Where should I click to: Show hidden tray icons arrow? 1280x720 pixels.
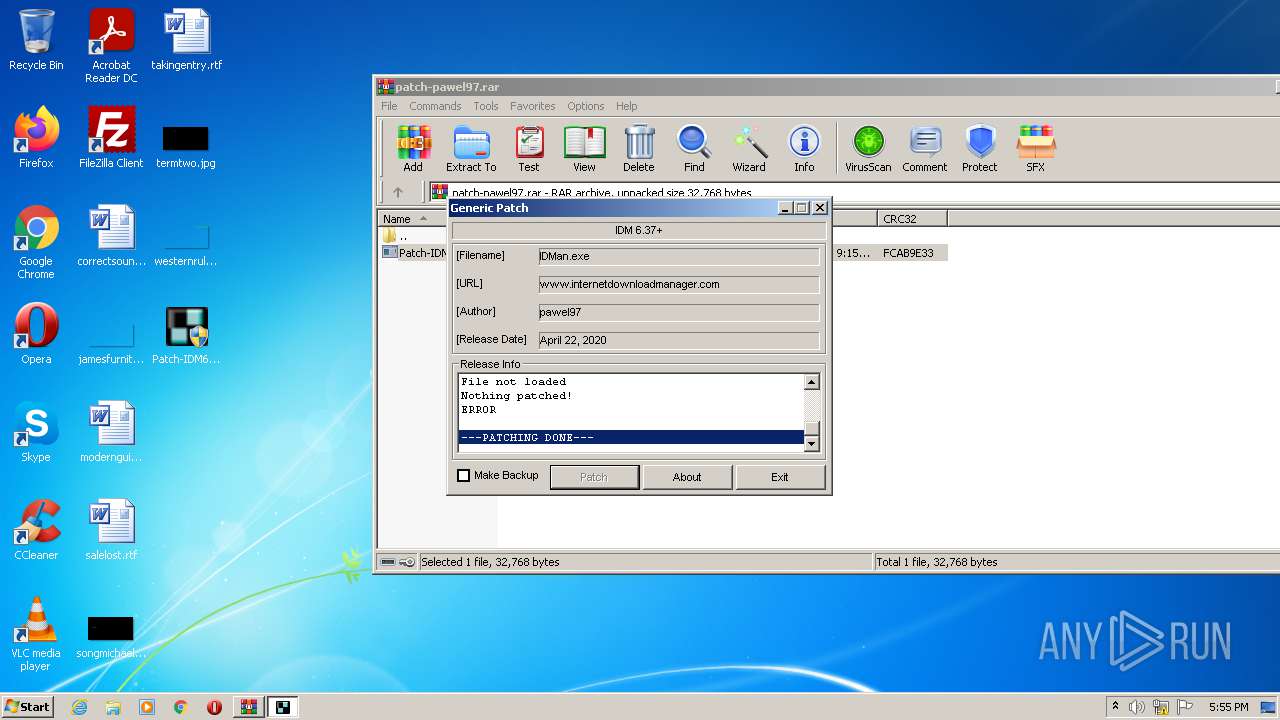point(1115,707)
